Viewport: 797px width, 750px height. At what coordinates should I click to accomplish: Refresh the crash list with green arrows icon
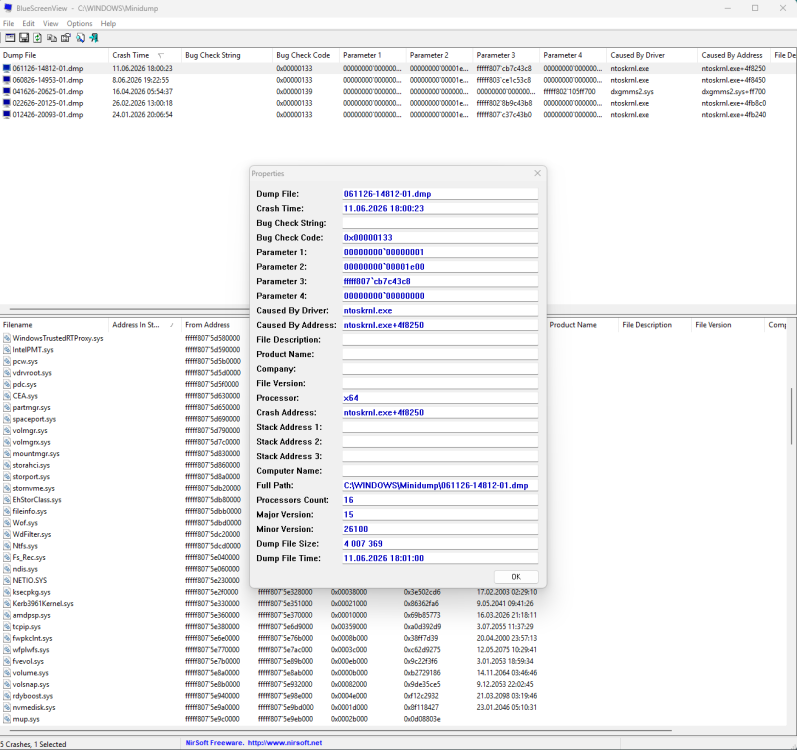pyautogui.click(x=38, y=38)
